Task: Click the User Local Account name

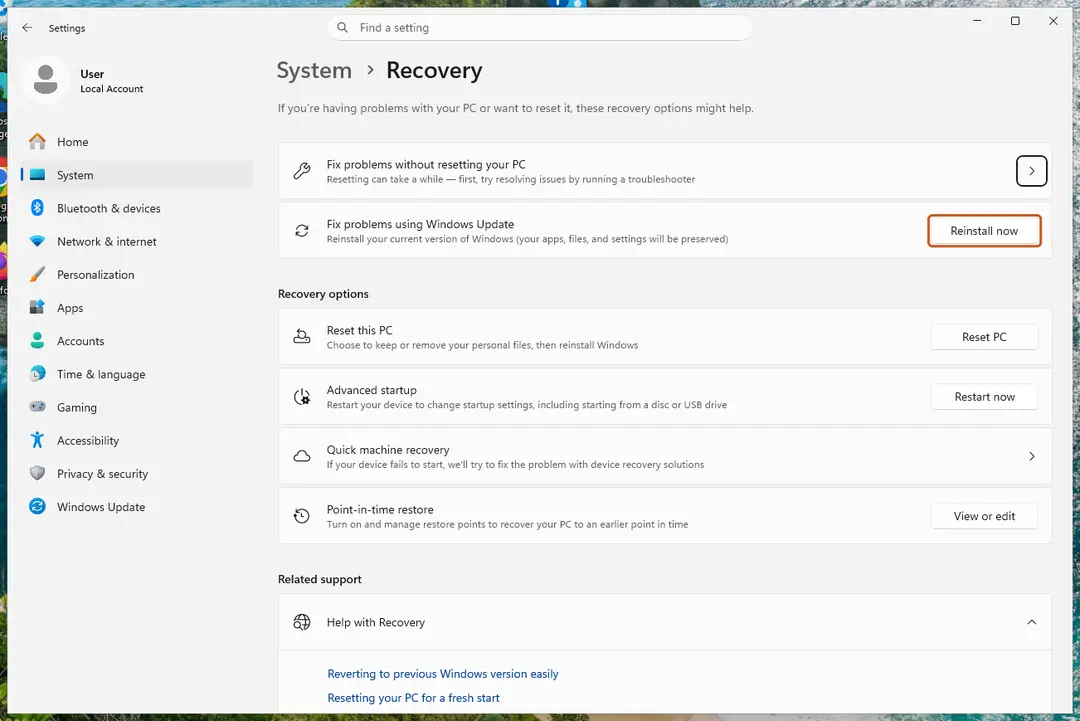Action: [112, 81]
